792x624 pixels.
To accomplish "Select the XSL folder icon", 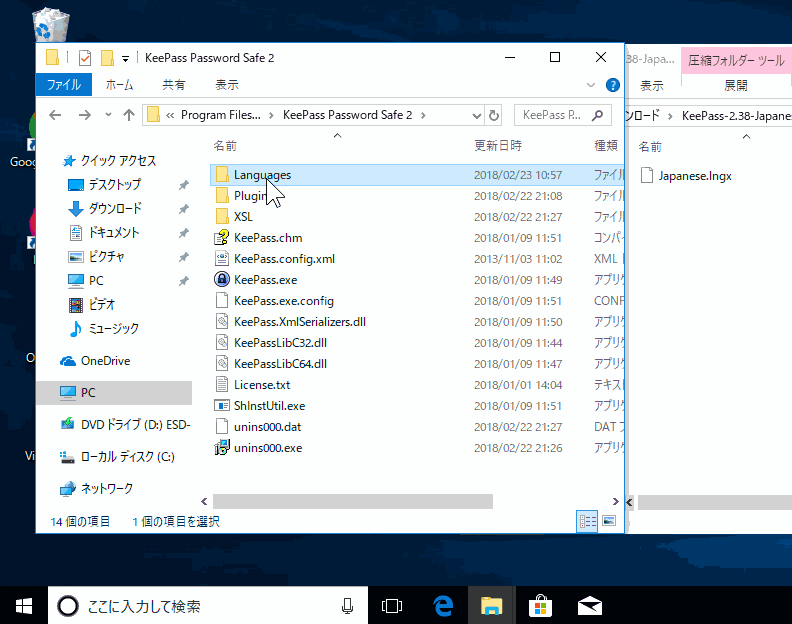I will point(222,217).
